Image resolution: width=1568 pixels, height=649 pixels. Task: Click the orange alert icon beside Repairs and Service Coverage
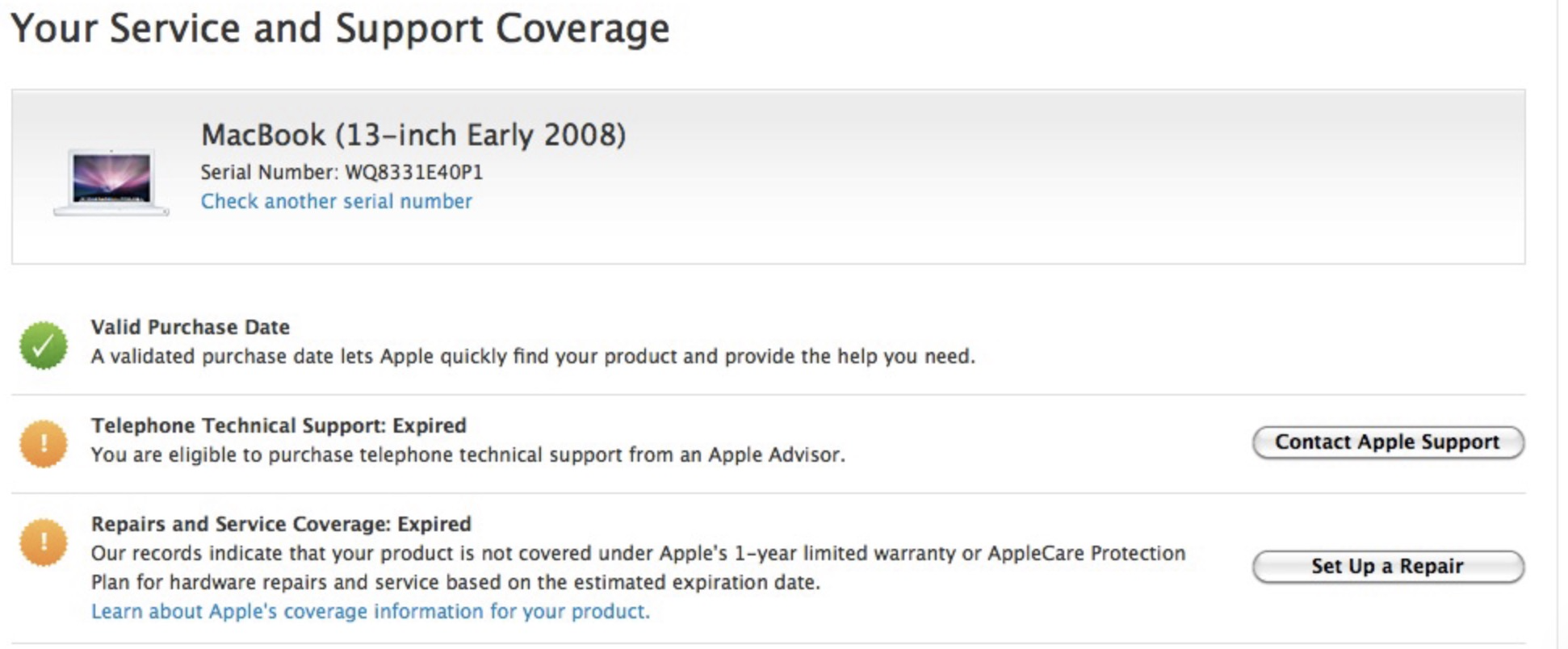[x=44, y=542]
